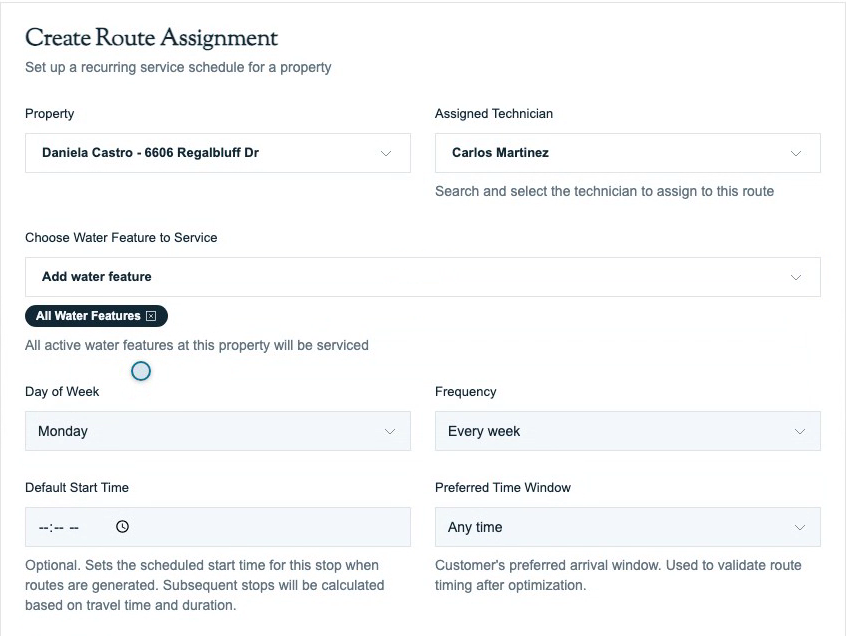This screenshot has height=636, width=846.
Task: Click the helper text starting 'Customer's preferred arrival window'
Action: (x=618, y=575)
